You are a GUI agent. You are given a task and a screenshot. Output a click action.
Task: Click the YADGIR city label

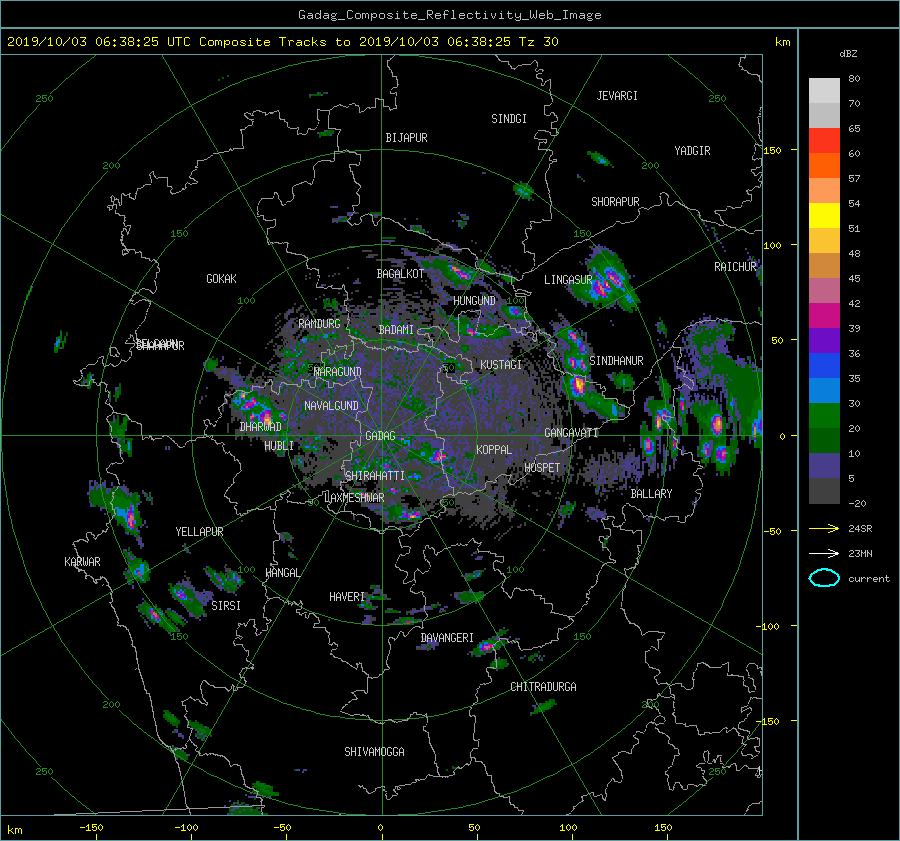tap(692, 151)
